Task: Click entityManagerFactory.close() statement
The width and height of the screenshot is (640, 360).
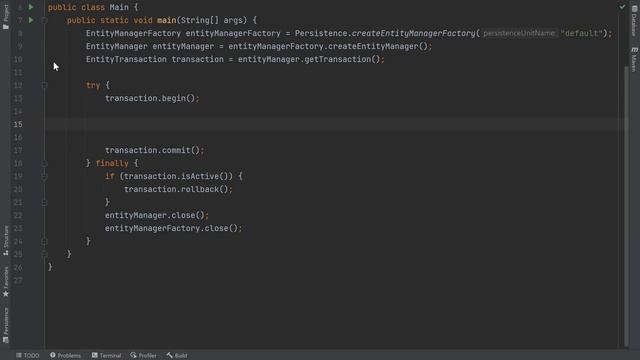Action: (173, 229)
